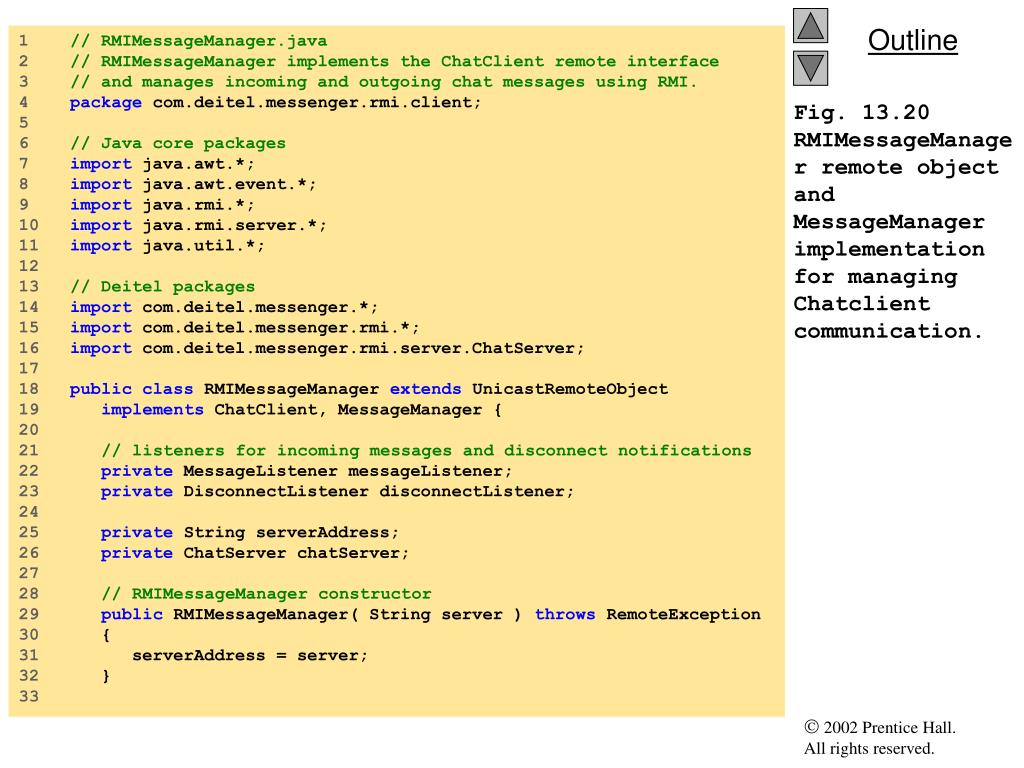1024x768 pixels.
Task: Click 'UnicastRemoteObject' in class declaration
Action: click(570, 389)
